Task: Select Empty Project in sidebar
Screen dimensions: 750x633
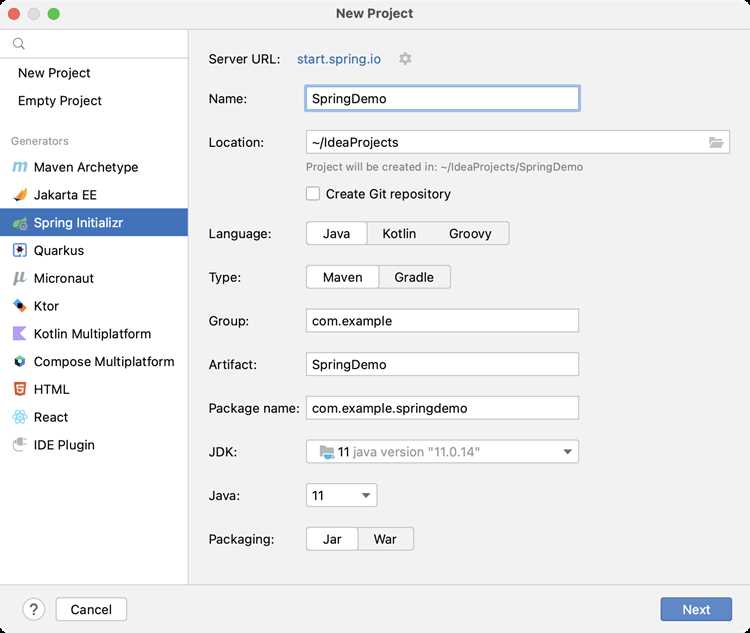Action: (x=60, y=100)
